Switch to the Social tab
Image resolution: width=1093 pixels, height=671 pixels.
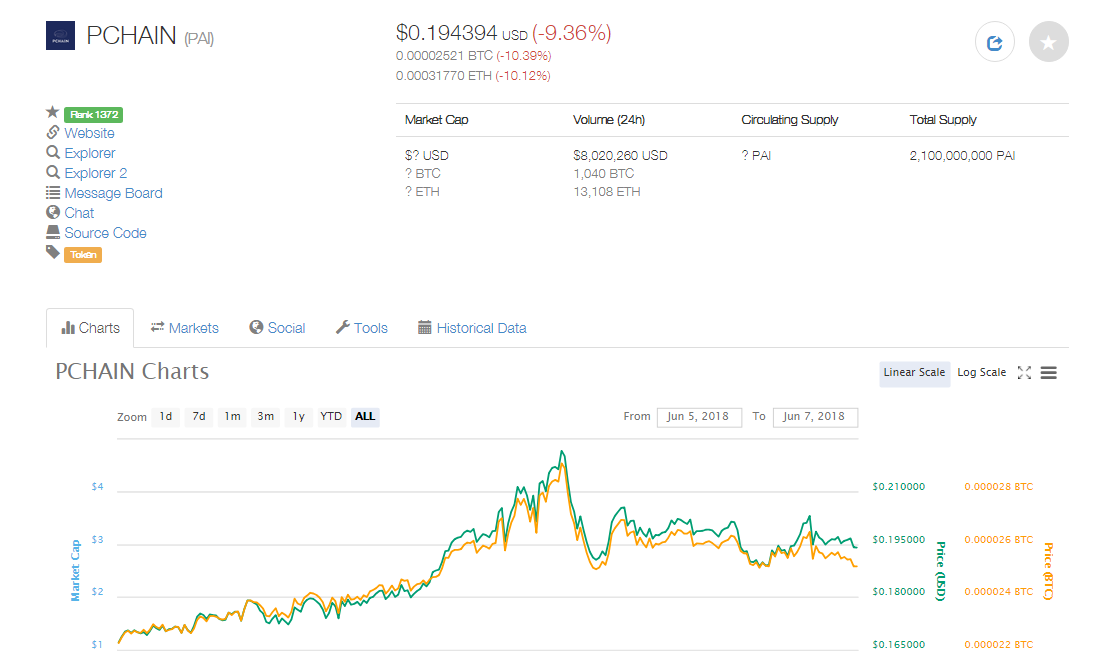277,328
